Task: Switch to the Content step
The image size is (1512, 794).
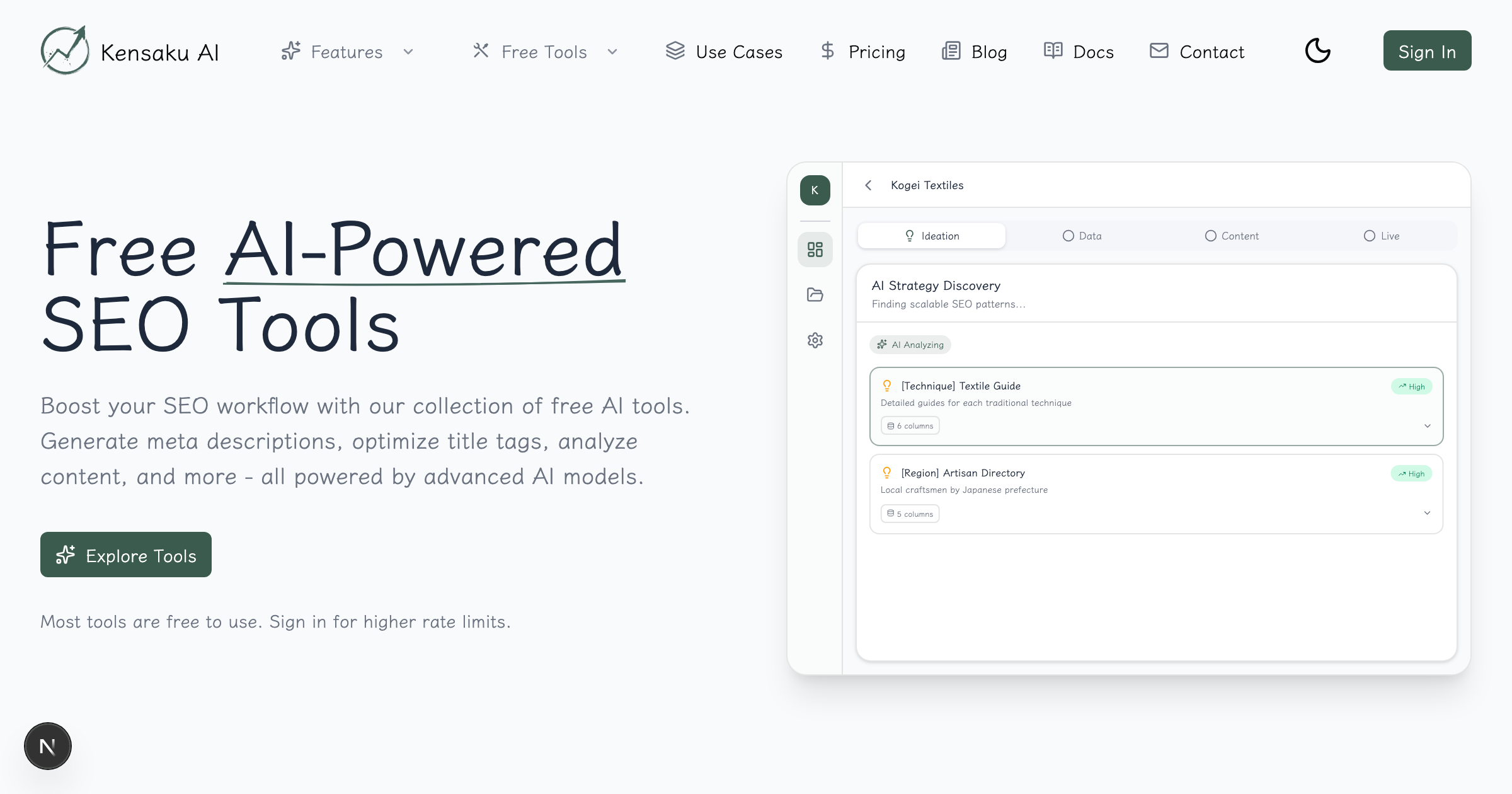Action: pos(1232,236)
